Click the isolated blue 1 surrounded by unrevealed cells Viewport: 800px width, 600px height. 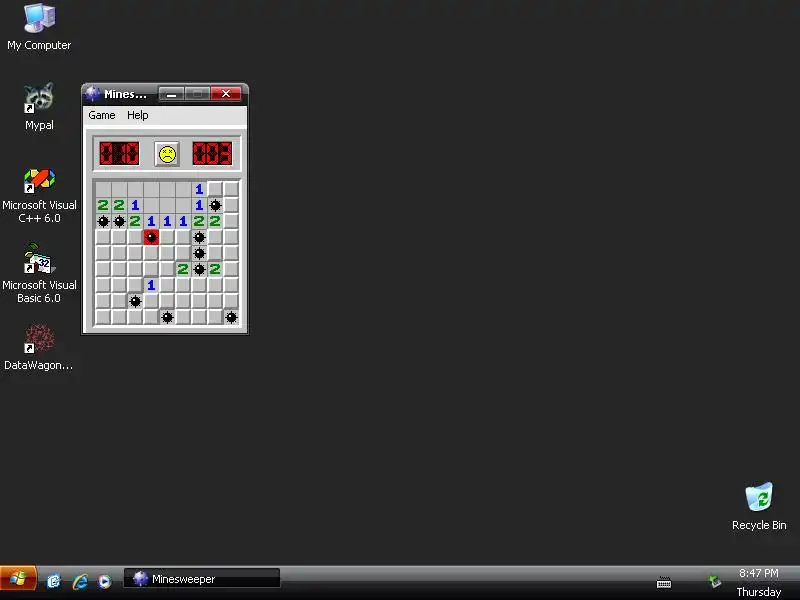pyautogui.click(x=151, y=285)
